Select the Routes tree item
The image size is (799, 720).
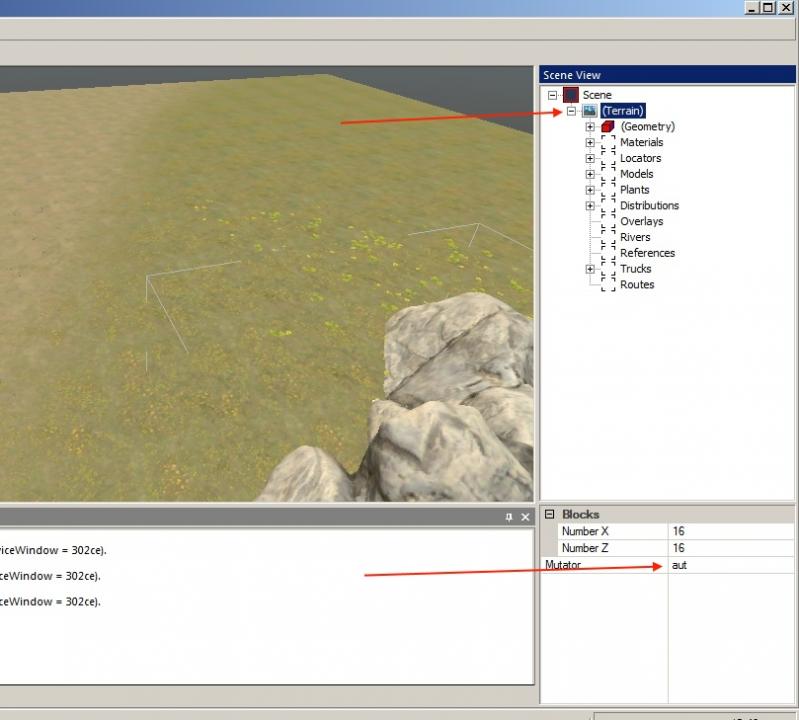point(637,285)
